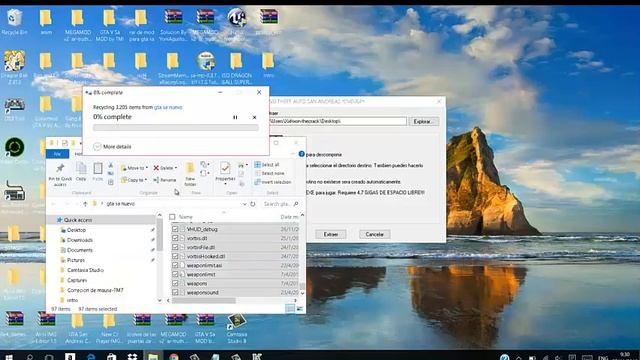Select the 'ISO DRAGON BALL SUPER' folder on desktop
This screenshot has width=640, height=360.
[236, 68]
